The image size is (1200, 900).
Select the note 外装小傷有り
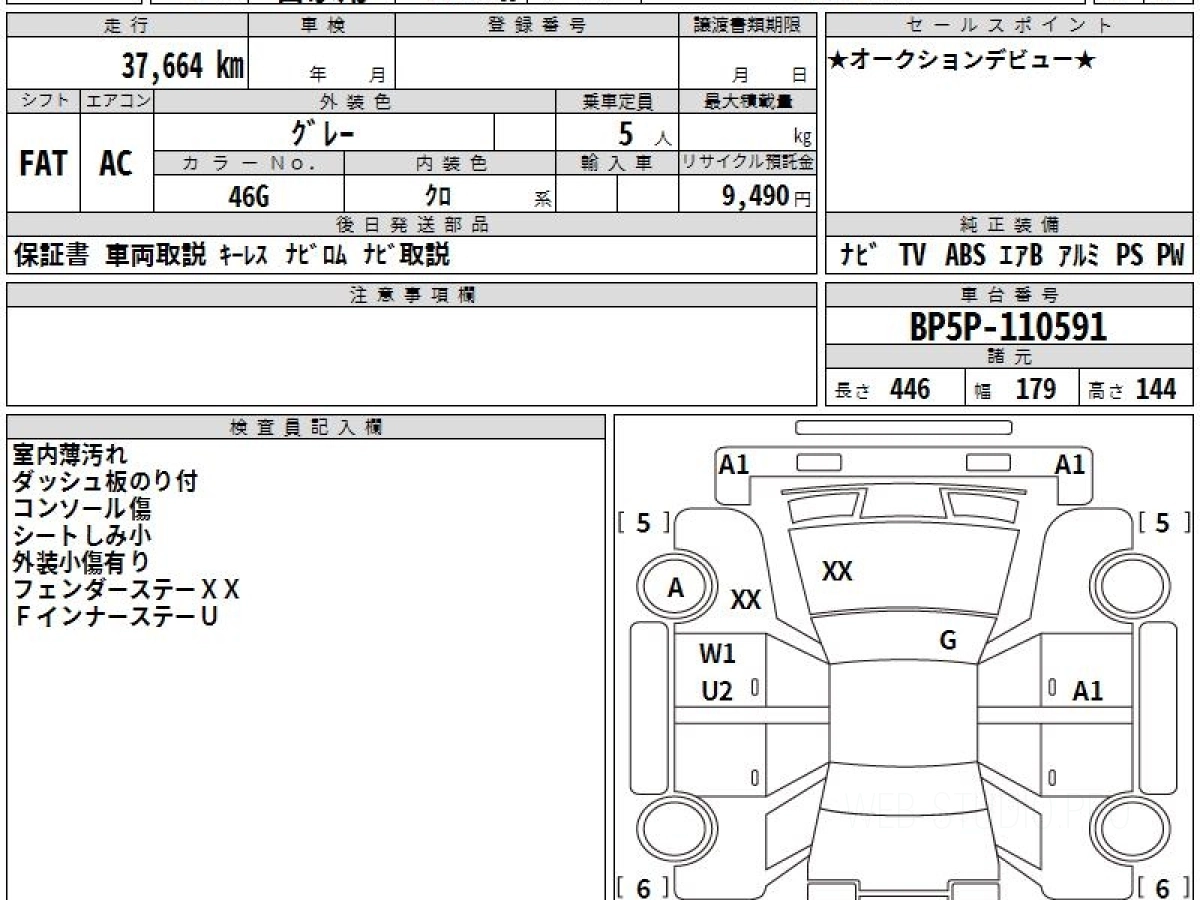pyautogui.click(x=81, y=563)
